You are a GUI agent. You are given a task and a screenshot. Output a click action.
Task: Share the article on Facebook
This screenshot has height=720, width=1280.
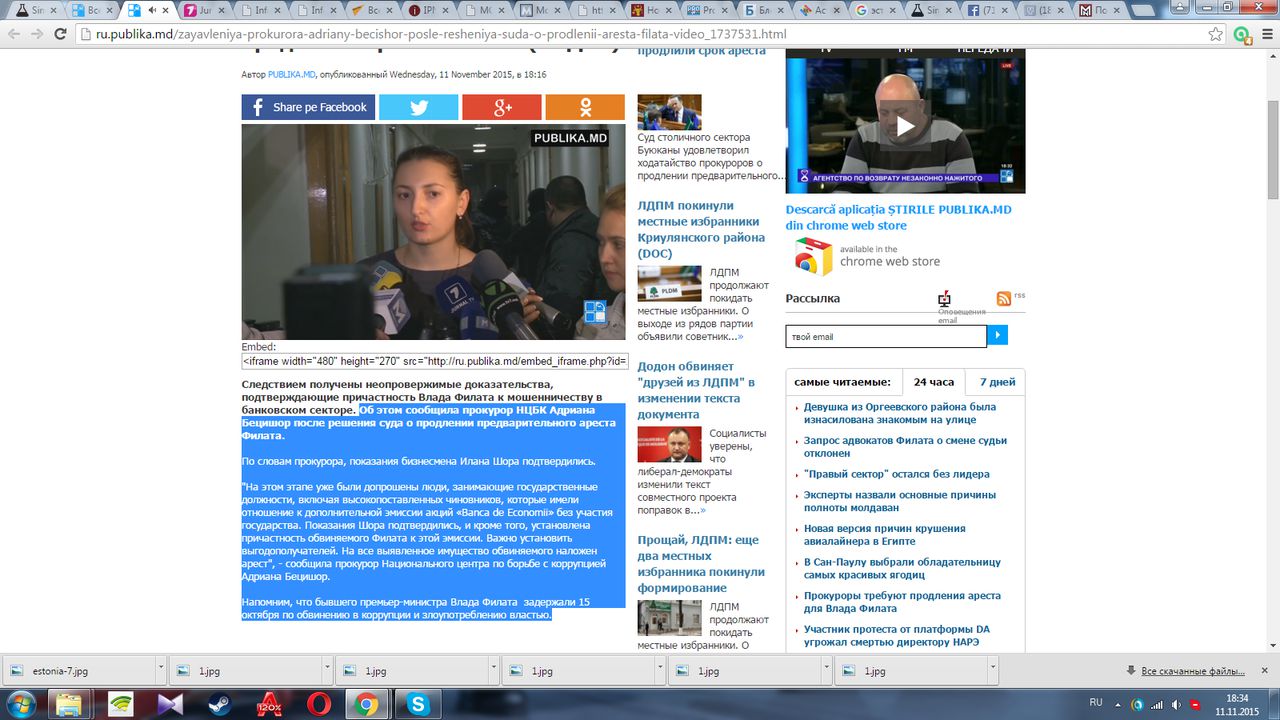tap(308, 107)
